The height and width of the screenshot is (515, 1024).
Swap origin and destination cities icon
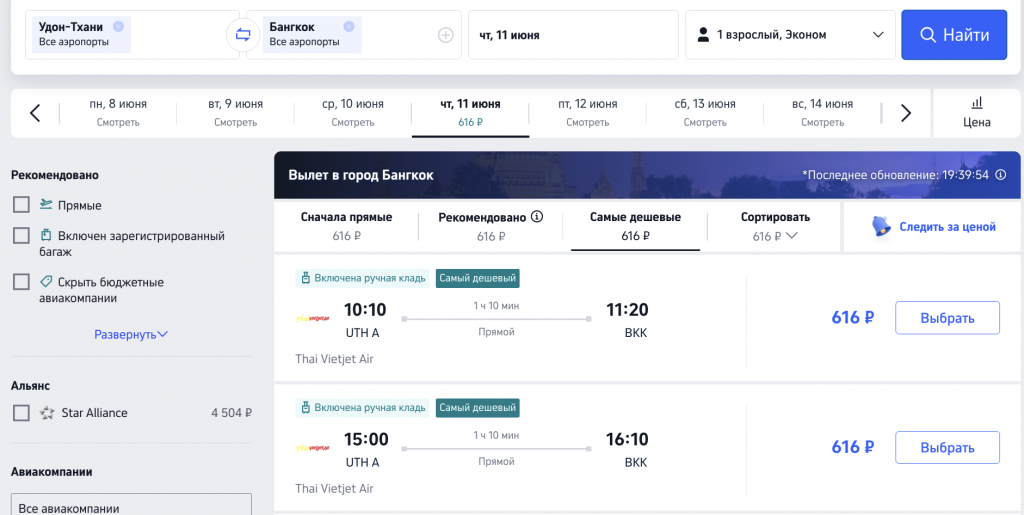point(243,35)
